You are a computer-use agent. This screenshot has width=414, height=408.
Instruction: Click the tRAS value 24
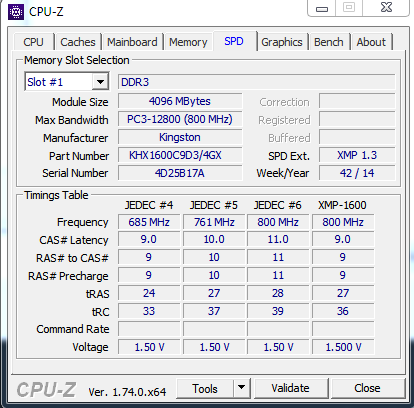click(x=149, y=293)
